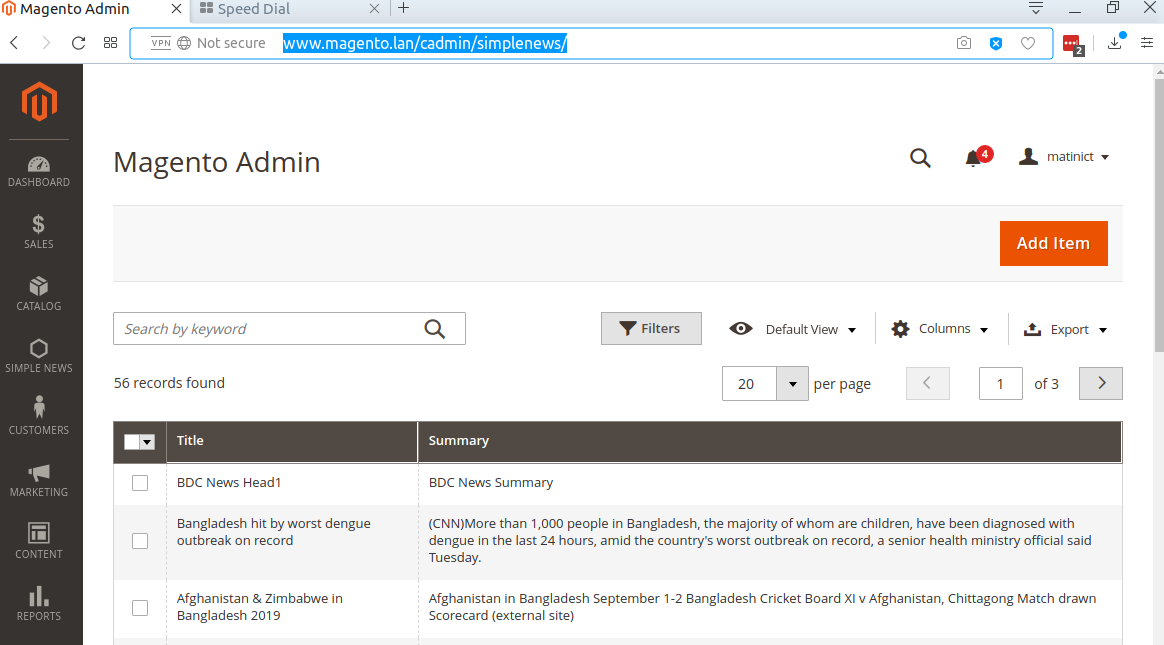Open the Export dropdown

[x=1066, y=329]
